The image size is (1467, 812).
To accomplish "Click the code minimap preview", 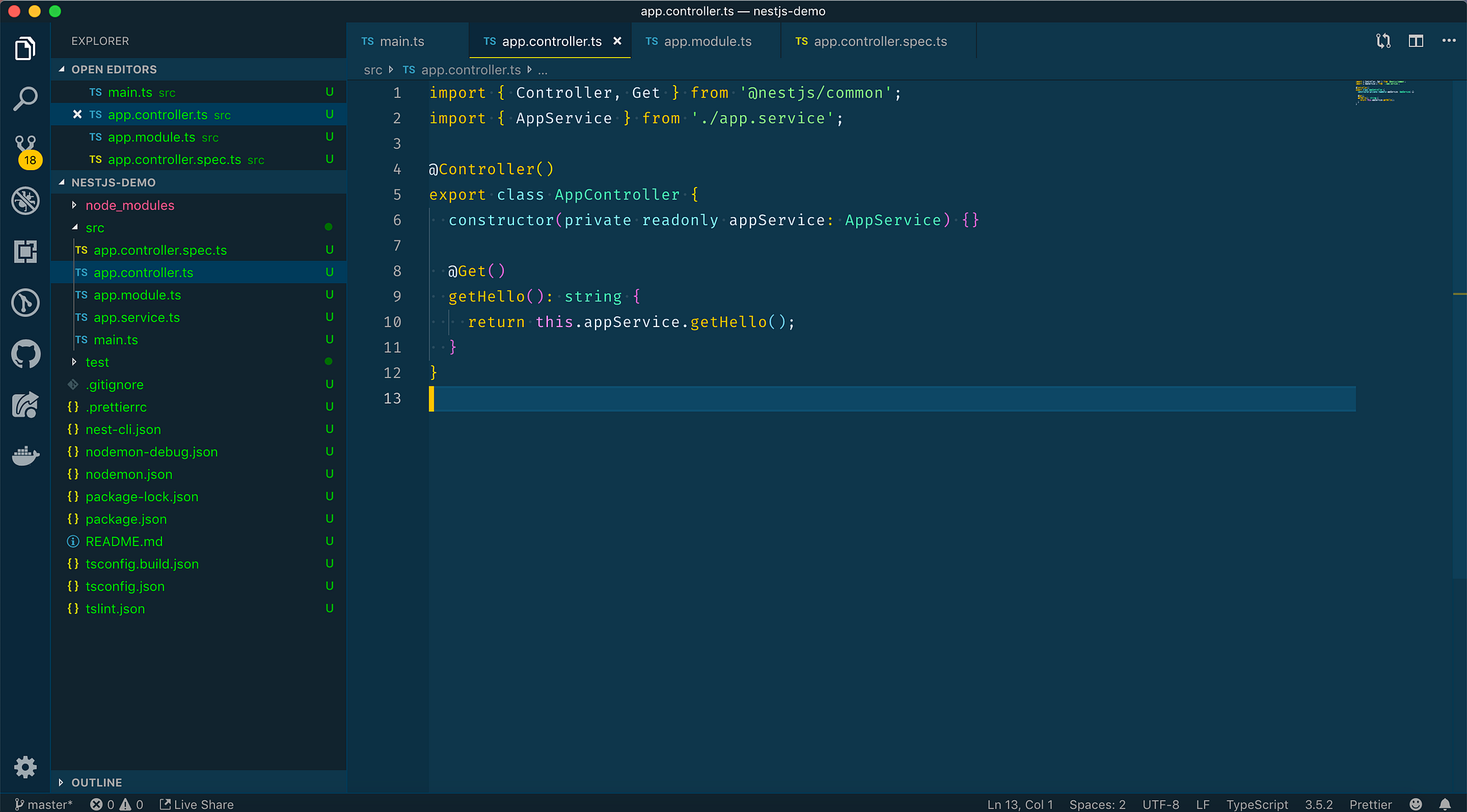I will [1383, 92].
